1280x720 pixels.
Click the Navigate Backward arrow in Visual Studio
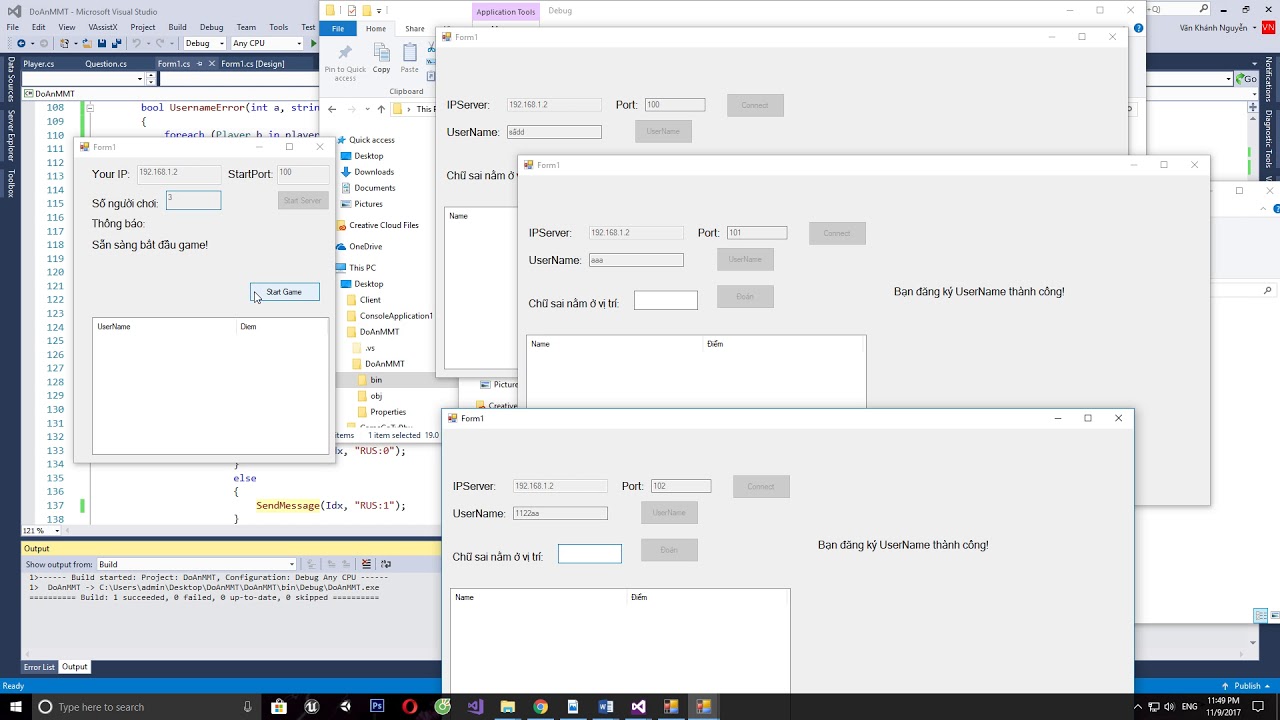pyautogui.click(x=20, y=43)
